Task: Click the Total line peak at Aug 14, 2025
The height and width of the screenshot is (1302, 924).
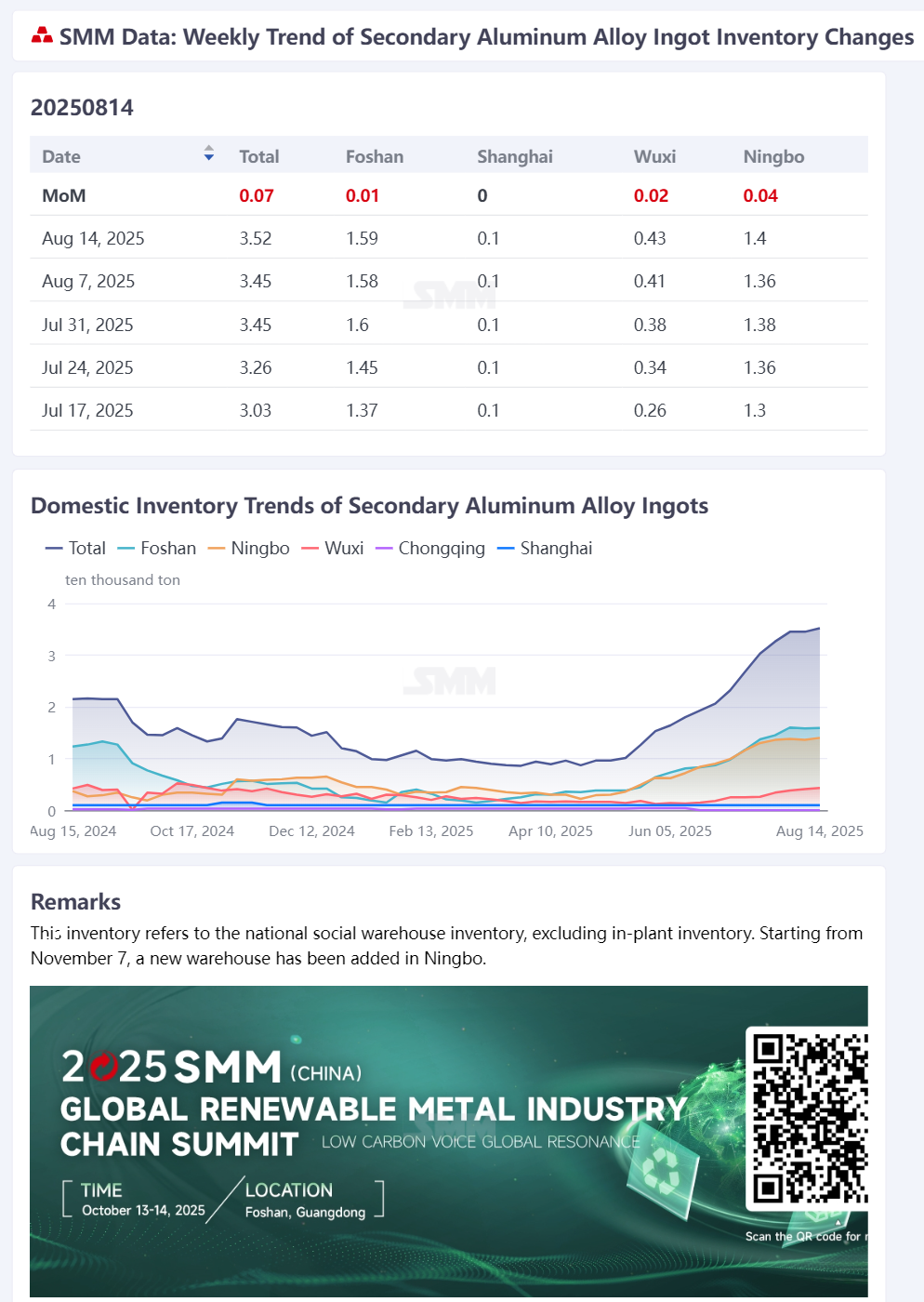Action: [819, 629]
